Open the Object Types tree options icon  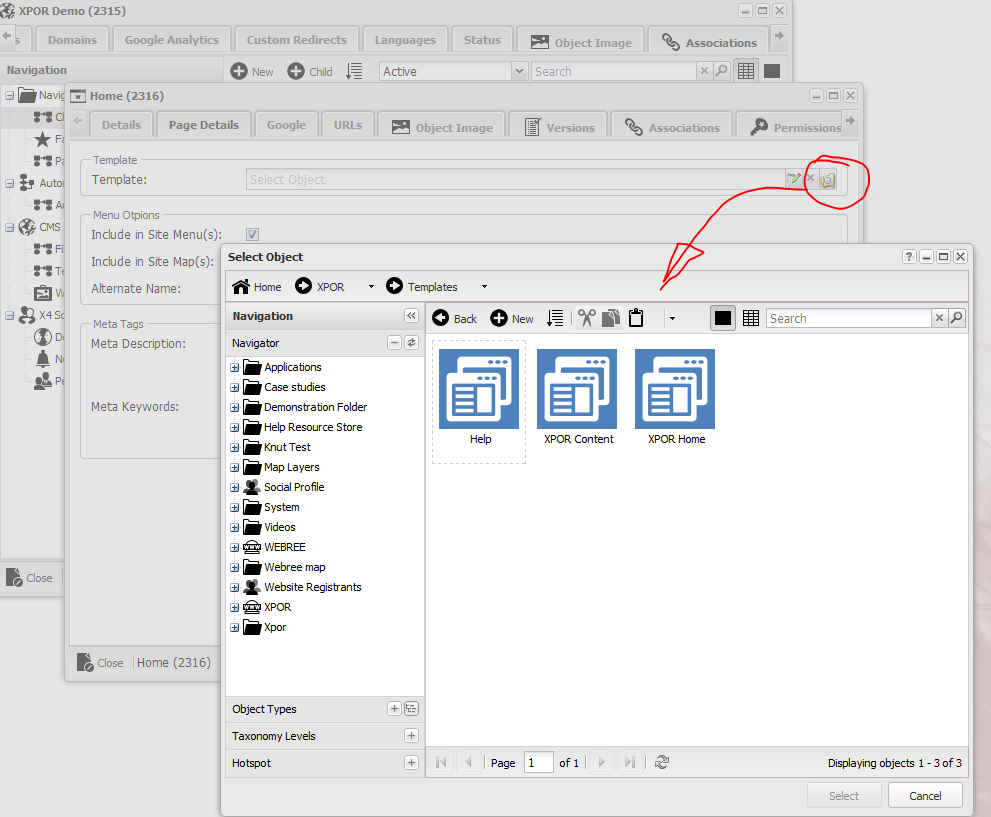coord(411,709)
